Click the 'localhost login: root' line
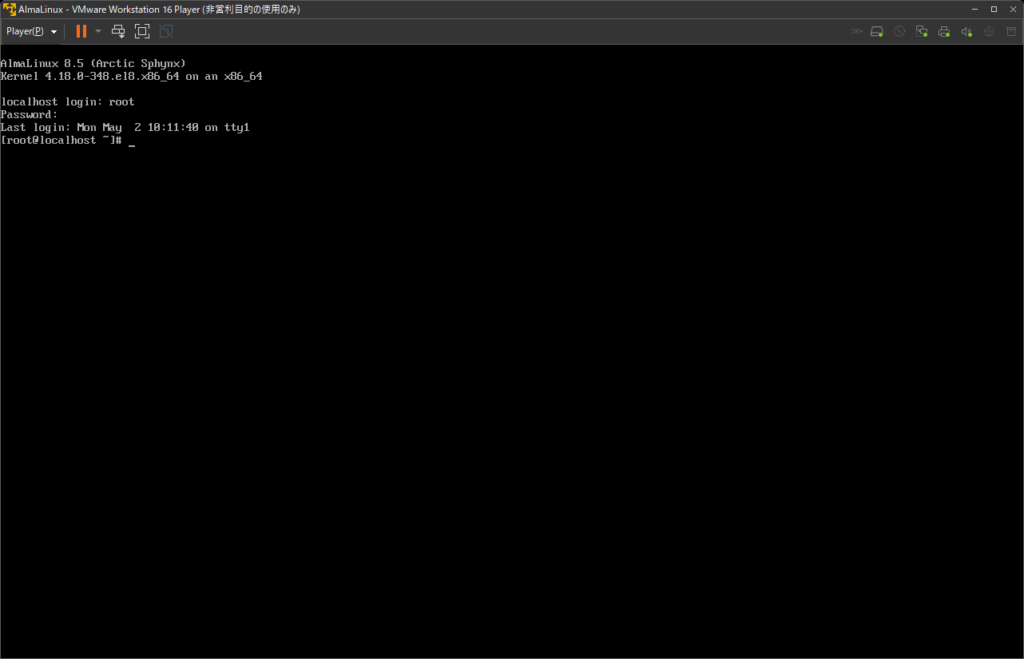Screen dimensions: 1024x659 [x=67, y=102]
